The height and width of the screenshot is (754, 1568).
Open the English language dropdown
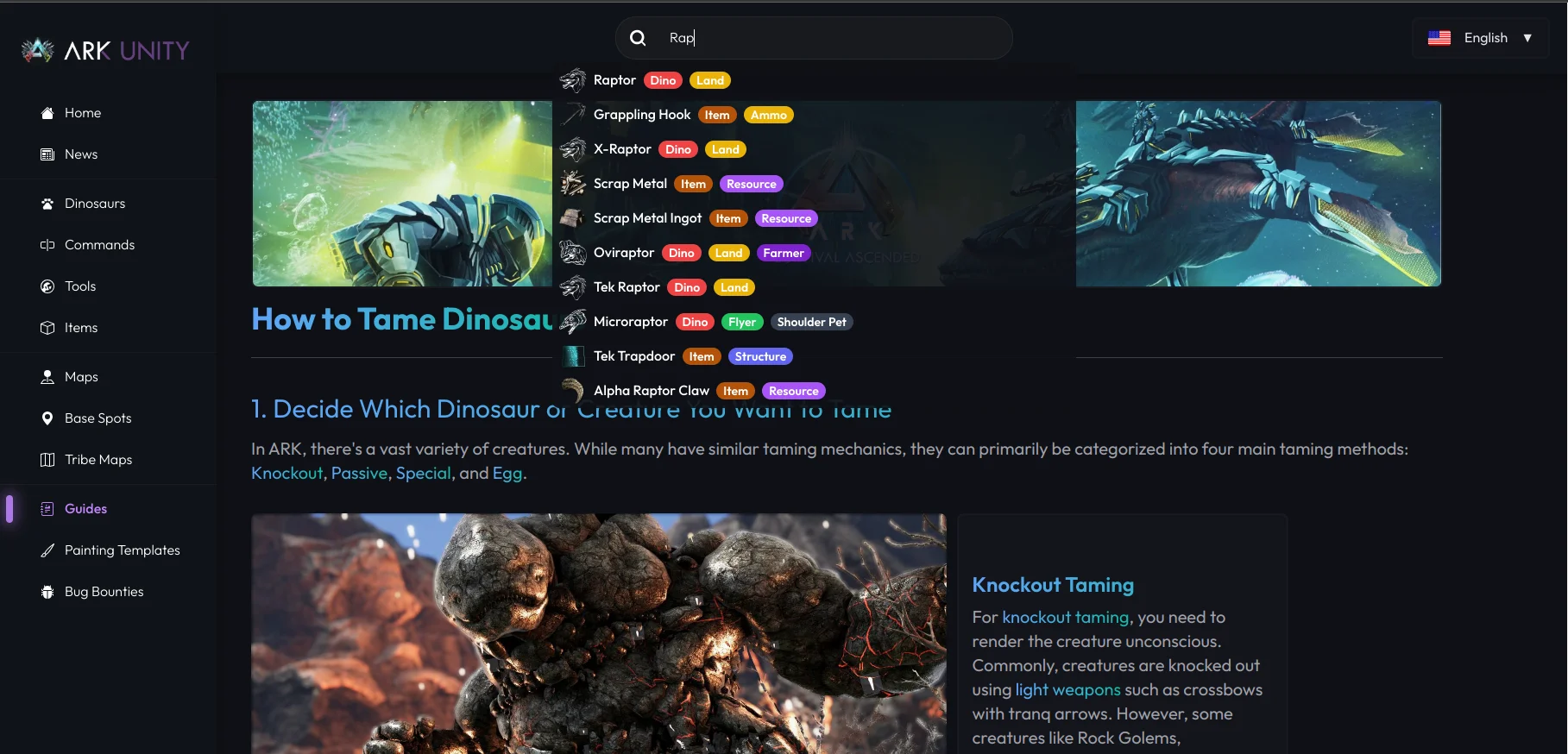pos(1480,38)
